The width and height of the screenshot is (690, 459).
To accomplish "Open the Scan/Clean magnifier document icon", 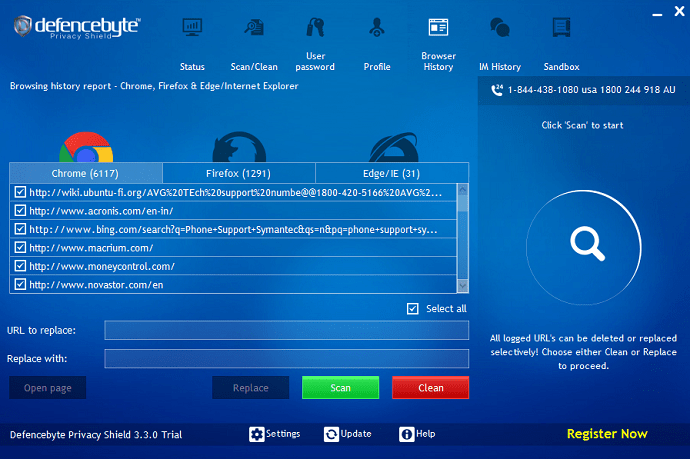I will tap(254, 27).
